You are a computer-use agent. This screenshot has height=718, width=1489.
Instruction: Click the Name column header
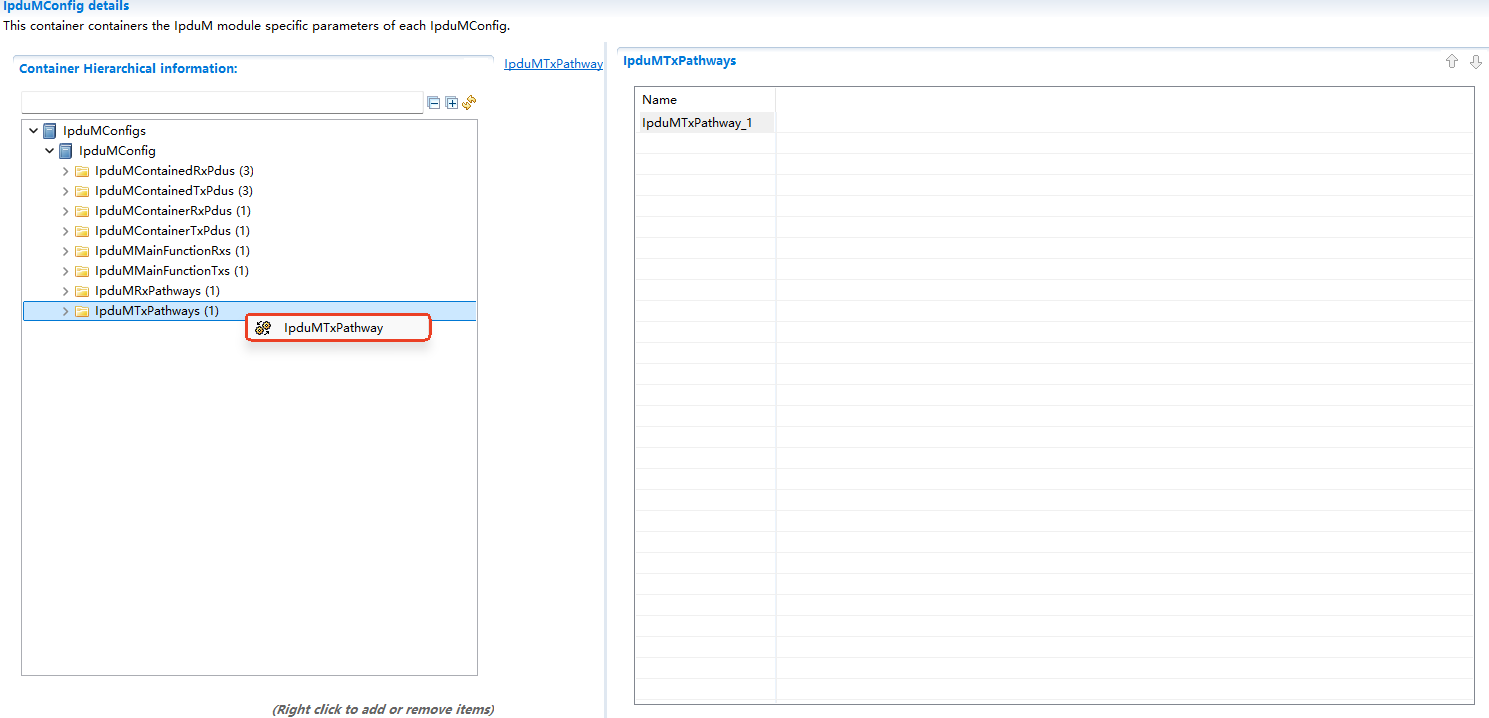pos(660,100)
